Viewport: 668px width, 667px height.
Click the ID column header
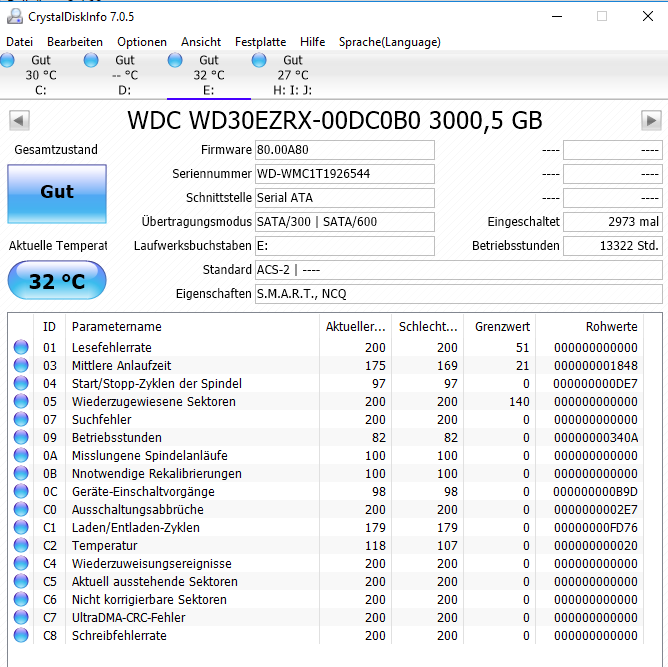[x=49, y=327]
